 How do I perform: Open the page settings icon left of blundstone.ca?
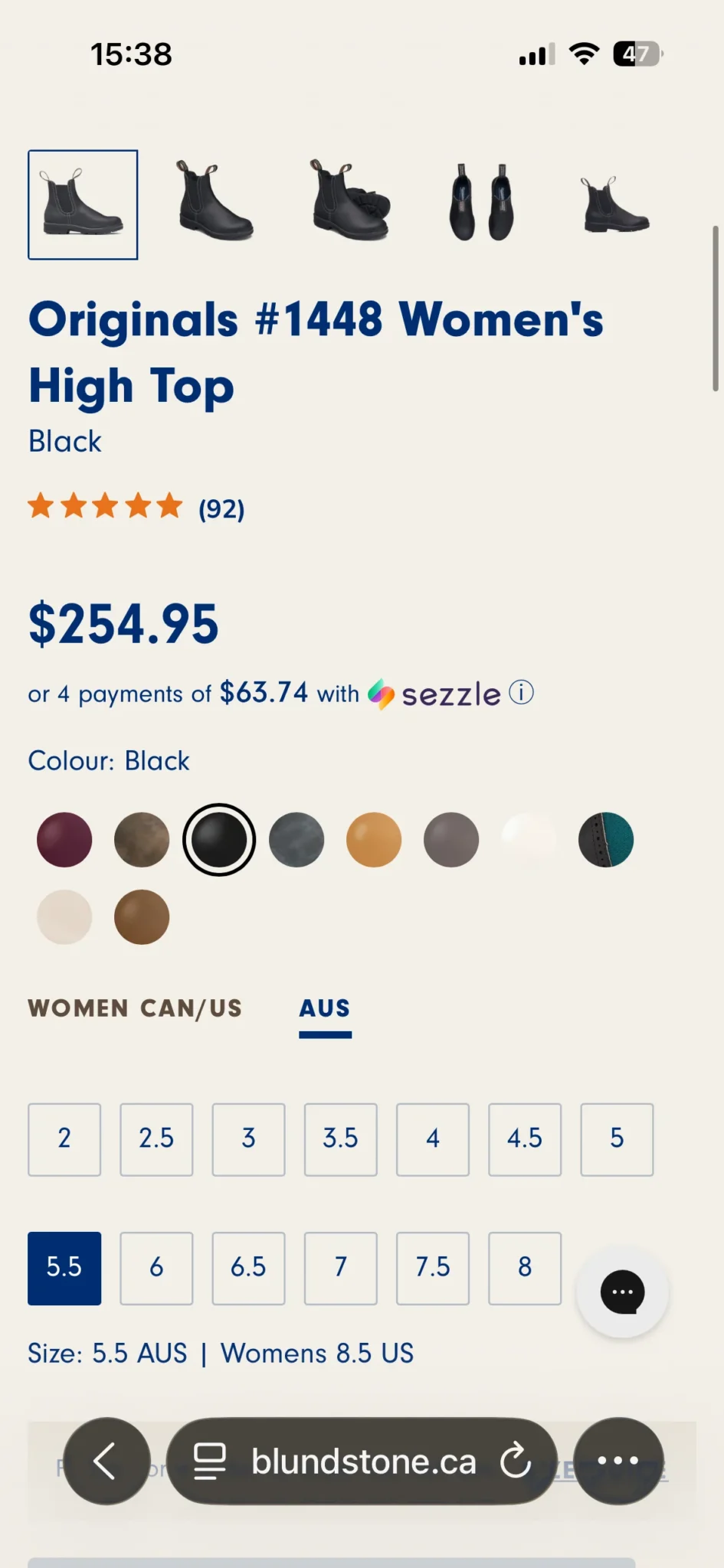pos(210,1461)
